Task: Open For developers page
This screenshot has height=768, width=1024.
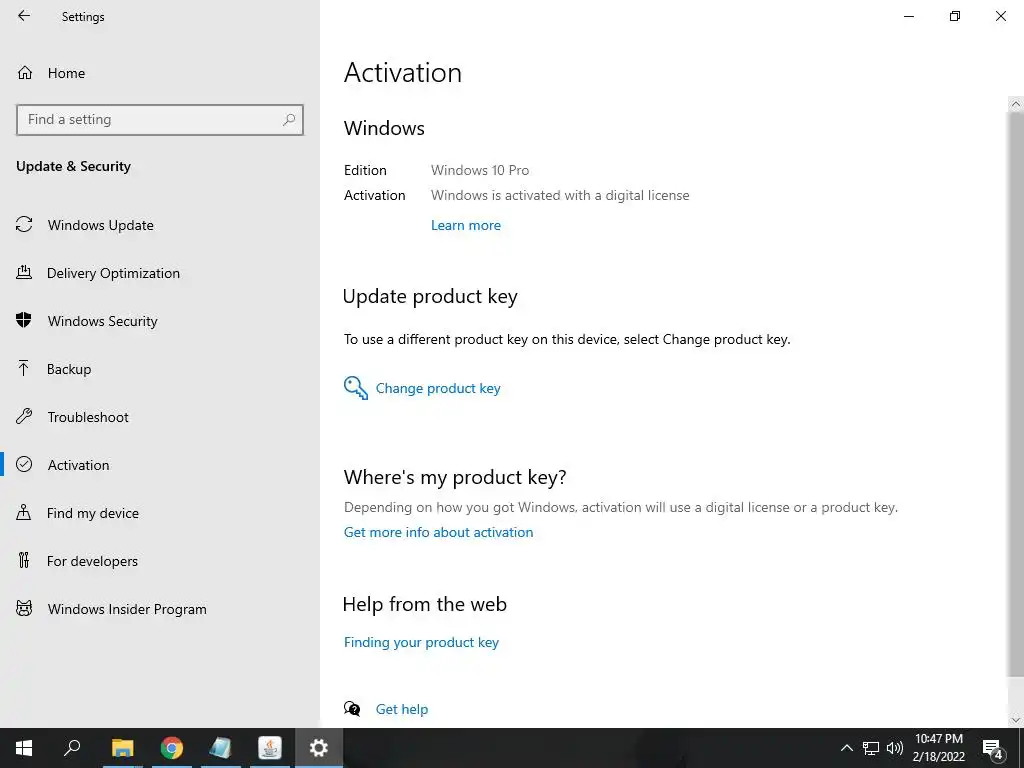Action: click(x=92, y=561)
